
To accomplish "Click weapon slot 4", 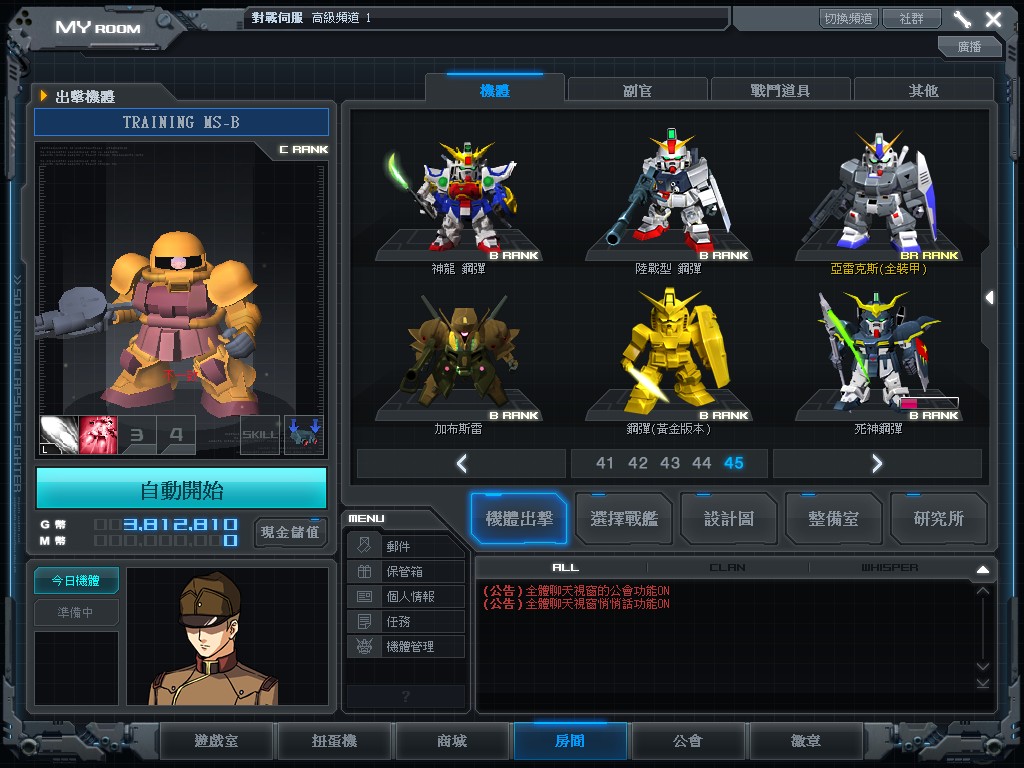I will 176,435.
